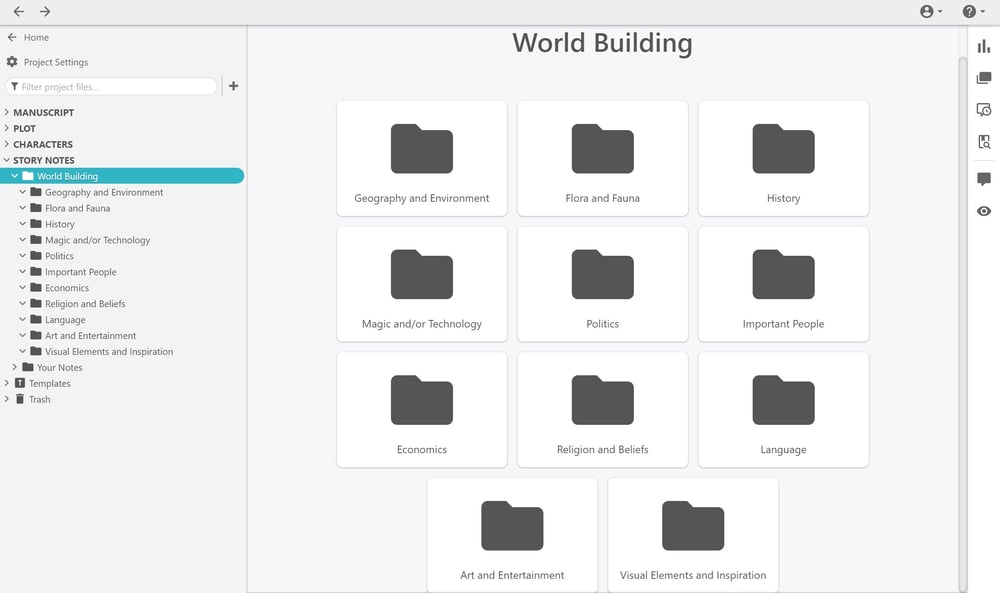The height and width of the screenshot is (593, 1000).
Task: Open the Religion and Beliefs folder card
Action: [603, 409]
